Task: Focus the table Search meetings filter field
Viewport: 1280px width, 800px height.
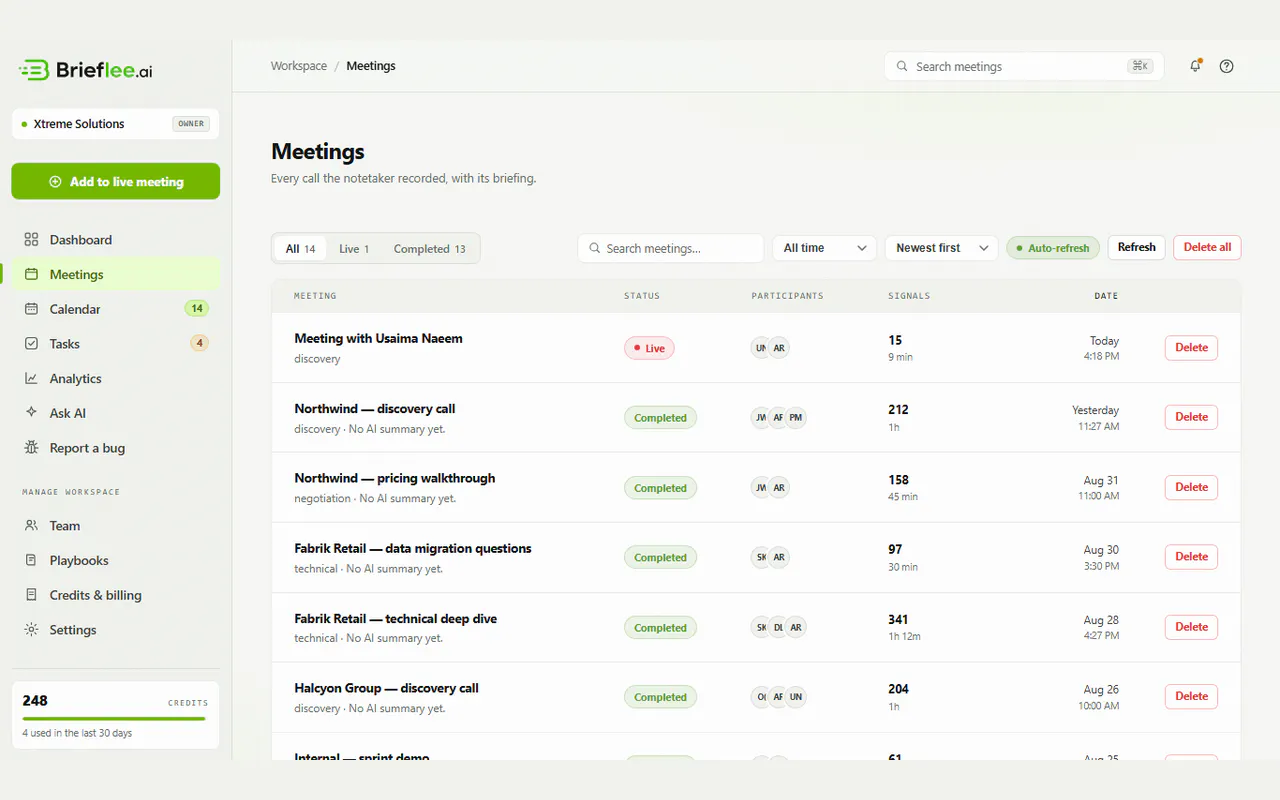Action: (x=671, y=248)
